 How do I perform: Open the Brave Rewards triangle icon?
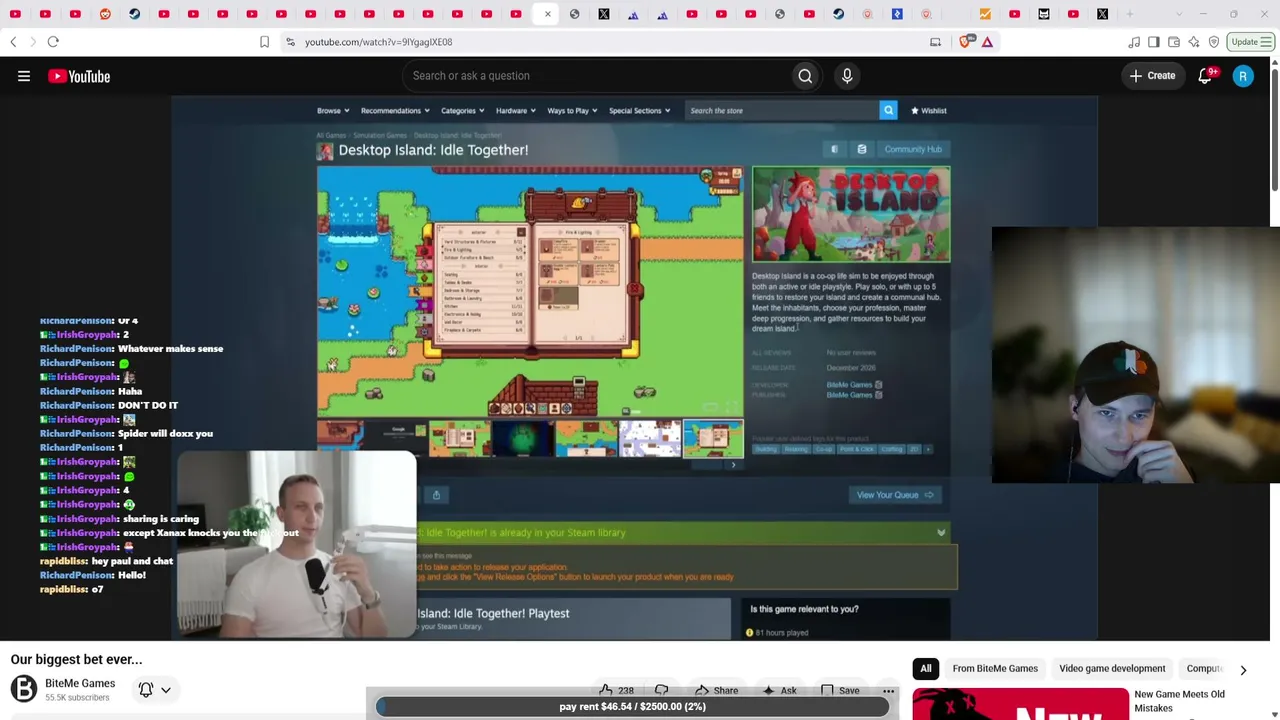[987, 42]
